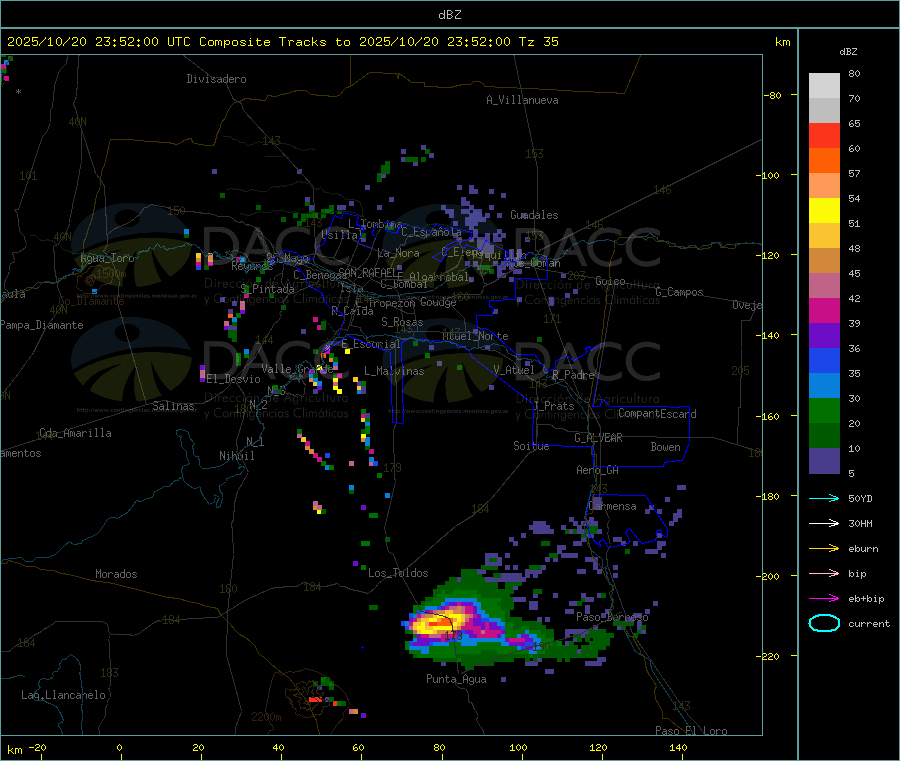Image resolution: width=900 pixels, height=761 pixels.
Task: Click the 80 tick on bottom km axis
Action: (x=439, y=747)
